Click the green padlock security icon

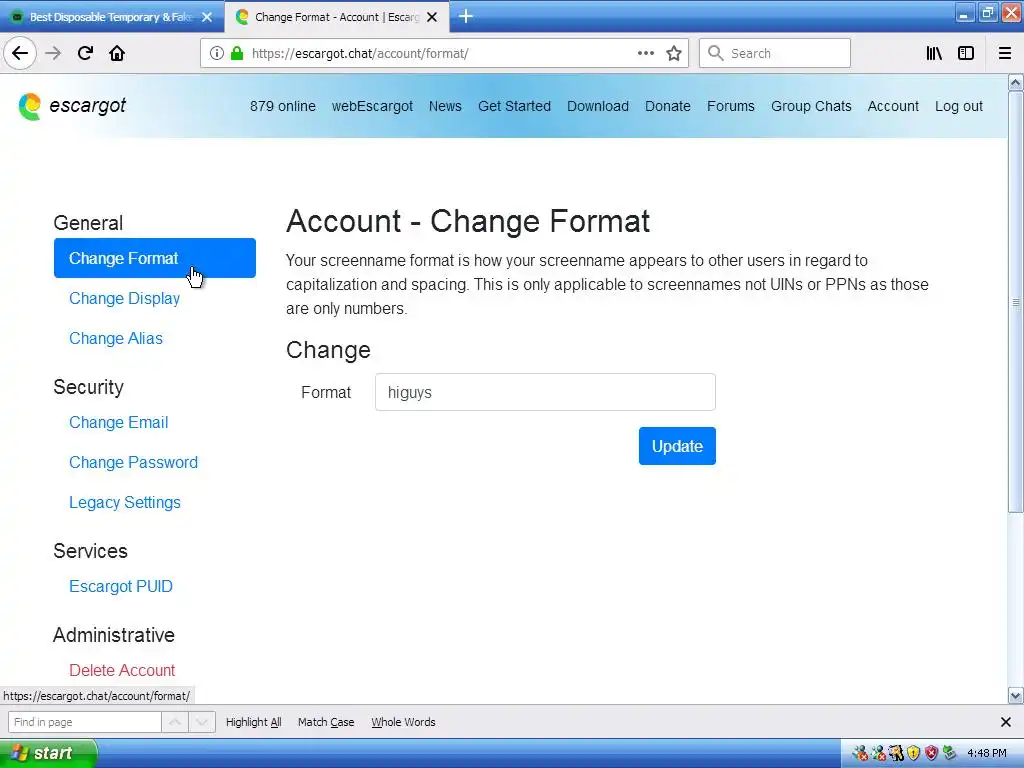click(237, 54)
